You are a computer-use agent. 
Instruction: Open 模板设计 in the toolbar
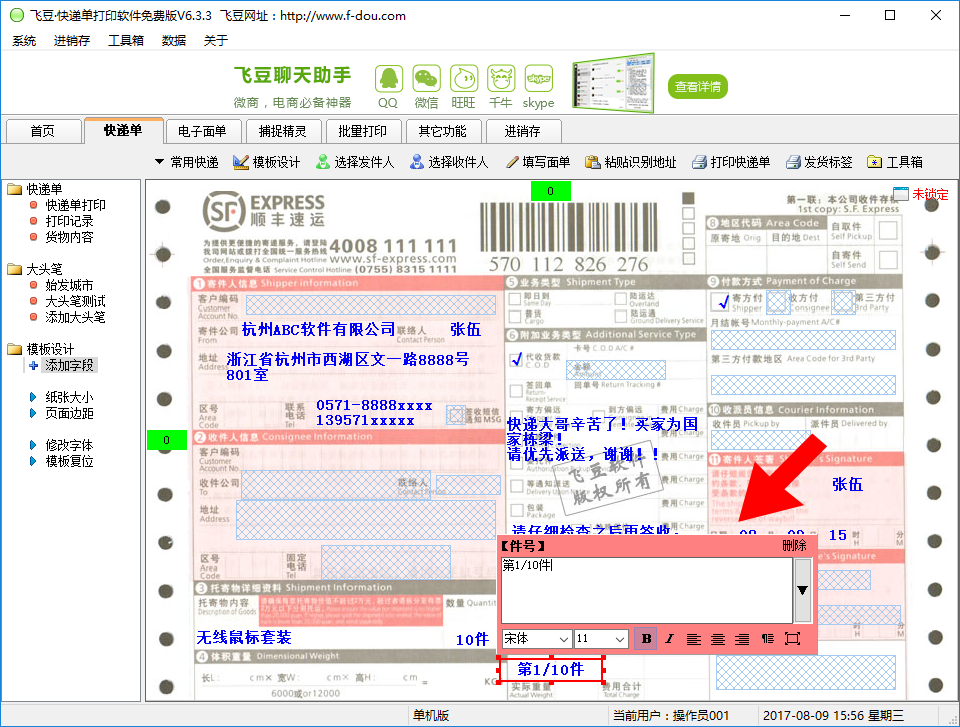(x=267, y=162)
